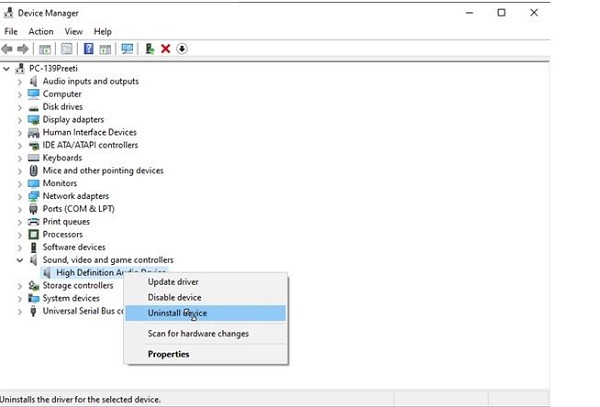
Task: Select Uninstall device in context menu
Action: pyautogui.click(x=205, y=313)
